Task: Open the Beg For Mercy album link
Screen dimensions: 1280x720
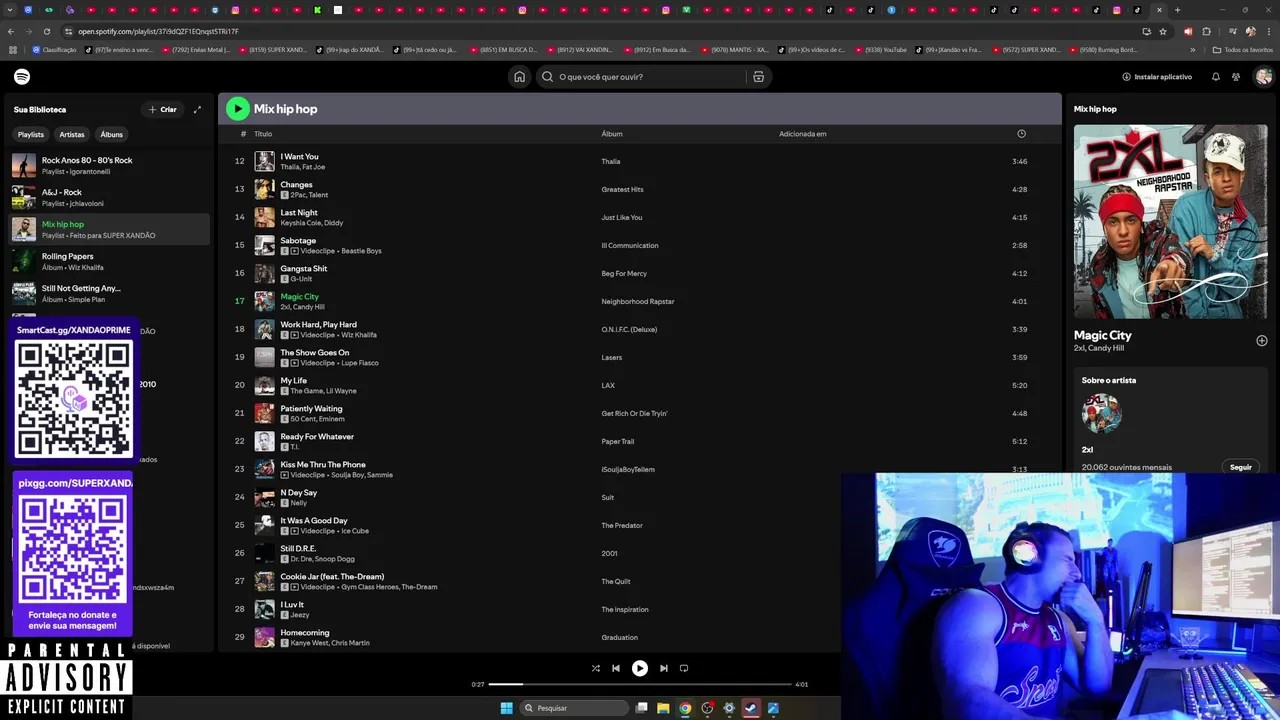Action: coord(624,273)
